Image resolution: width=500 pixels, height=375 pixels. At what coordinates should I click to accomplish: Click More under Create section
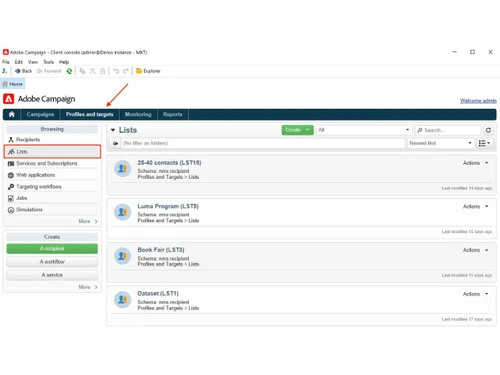coord(88,287)
